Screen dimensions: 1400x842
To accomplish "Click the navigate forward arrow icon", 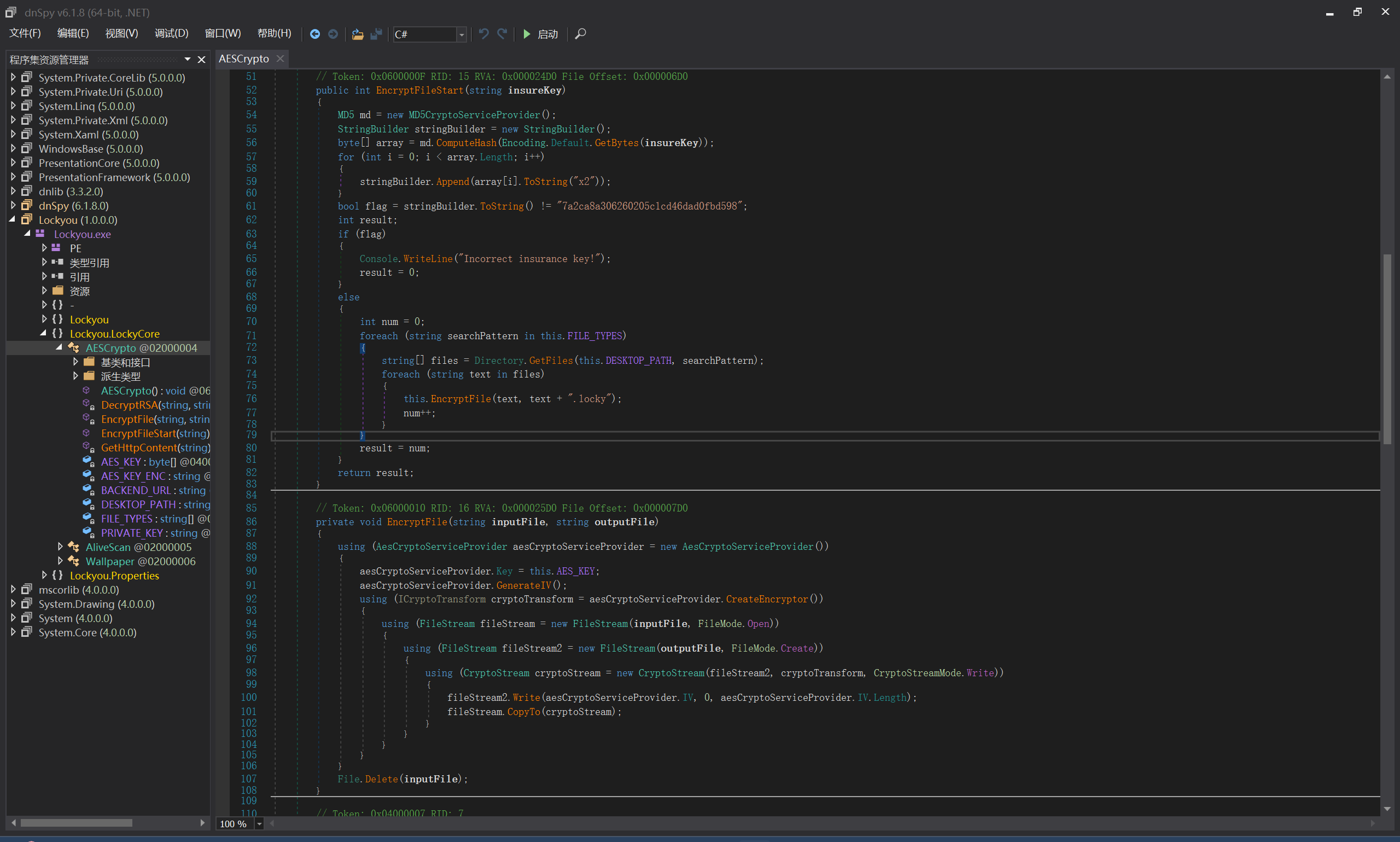I will pyautogui.click(x=333, y=34).
